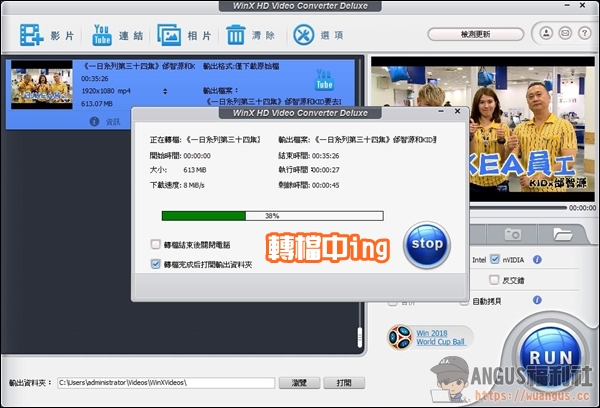600x408 pixels.
Task: Click the remaining time 00:00:45 text
Action: pos(326,185)
